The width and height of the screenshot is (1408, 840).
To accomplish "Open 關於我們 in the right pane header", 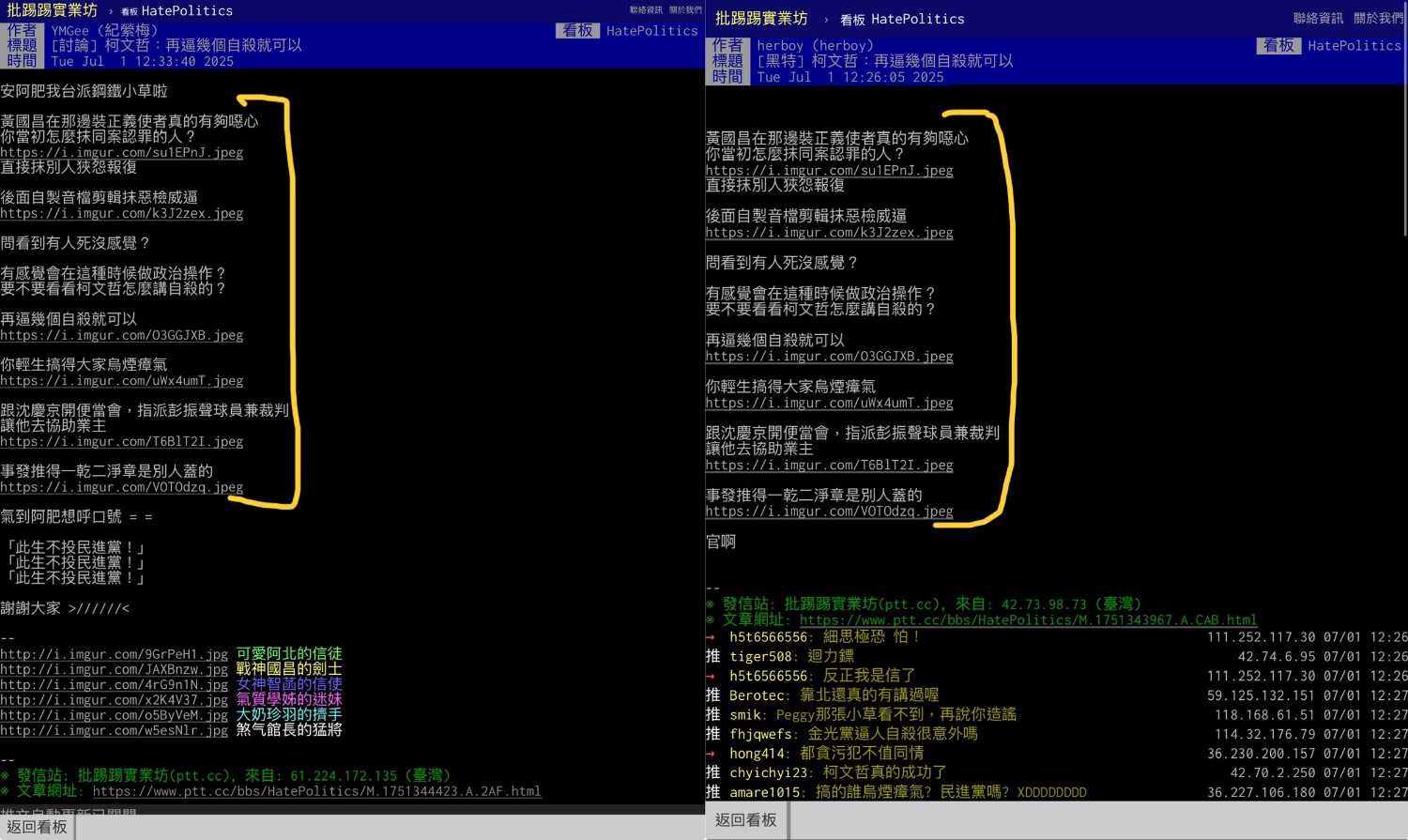I will coord(1378,18).
